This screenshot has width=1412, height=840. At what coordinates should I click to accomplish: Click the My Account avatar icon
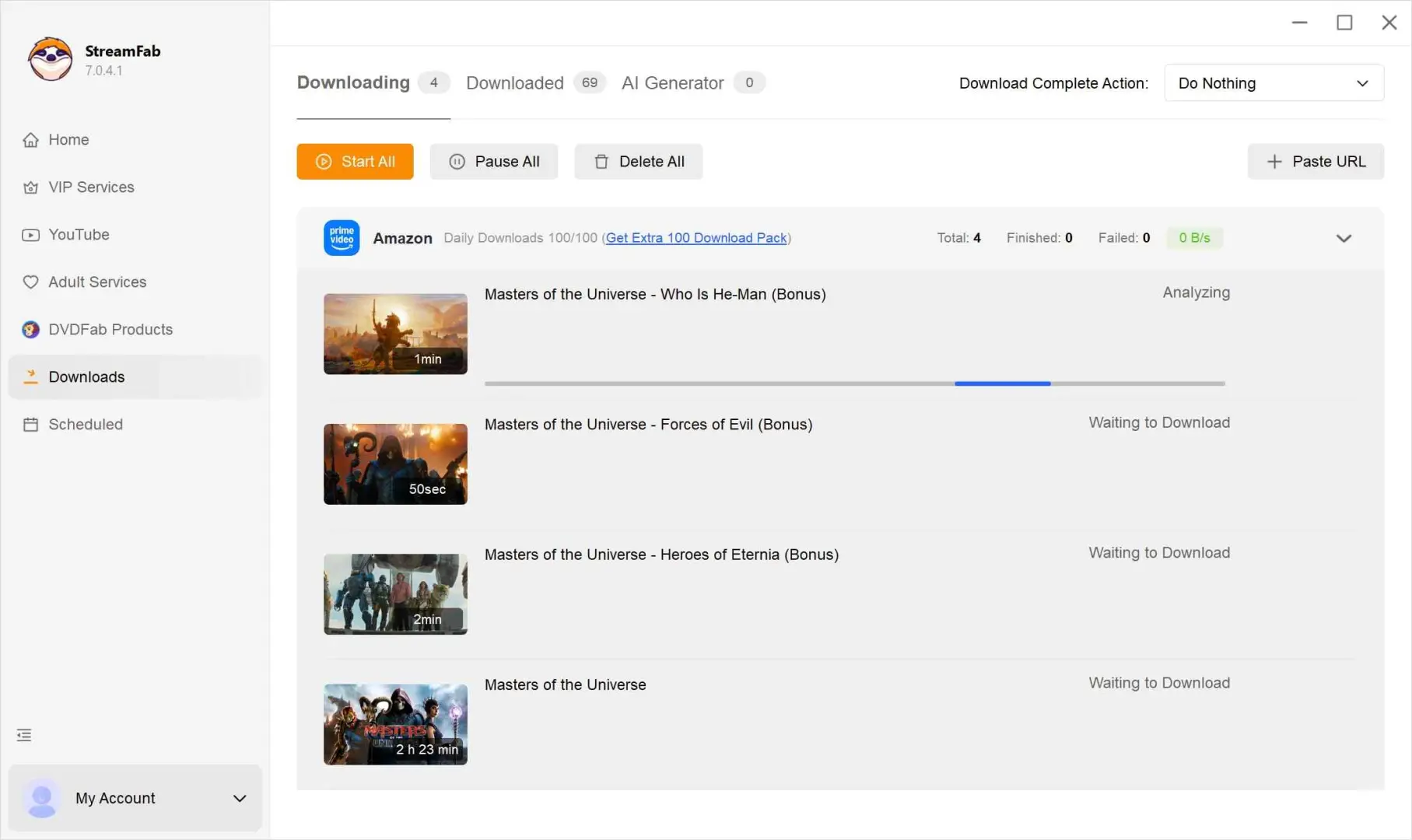pyautogui.click(x=42, y=798)
